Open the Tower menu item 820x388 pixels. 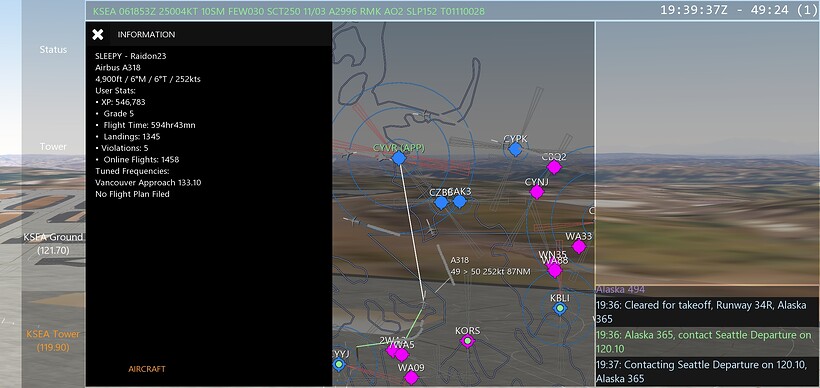pos(53,147)
